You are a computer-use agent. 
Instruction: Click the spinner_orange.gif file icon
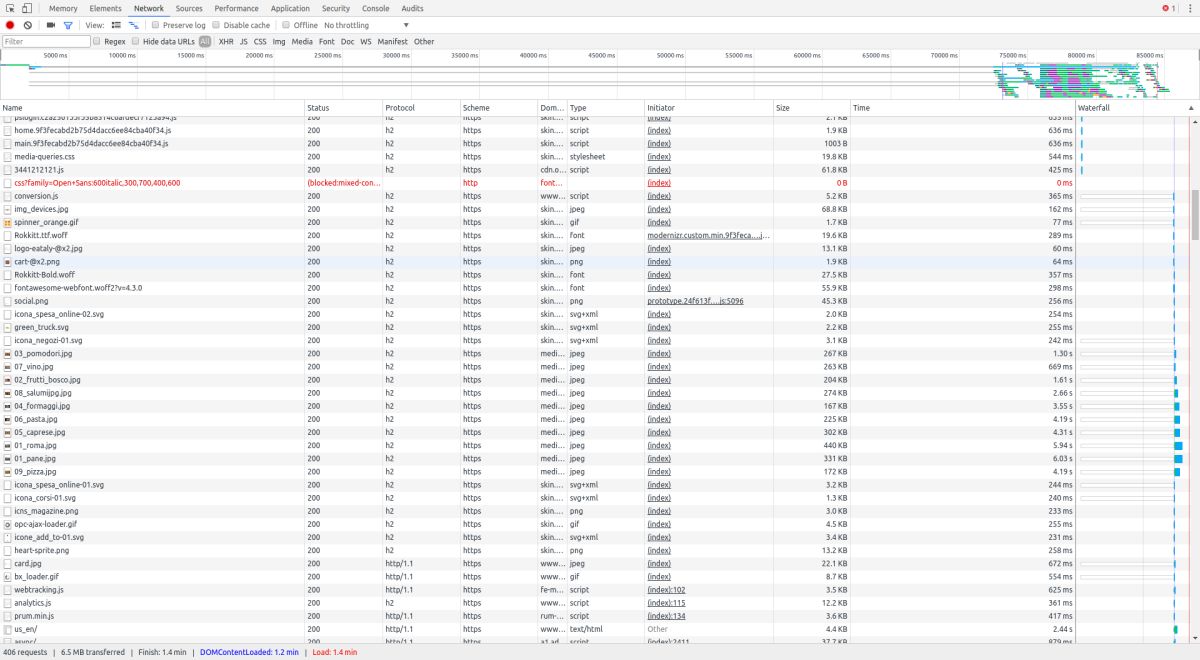point(7,222)
